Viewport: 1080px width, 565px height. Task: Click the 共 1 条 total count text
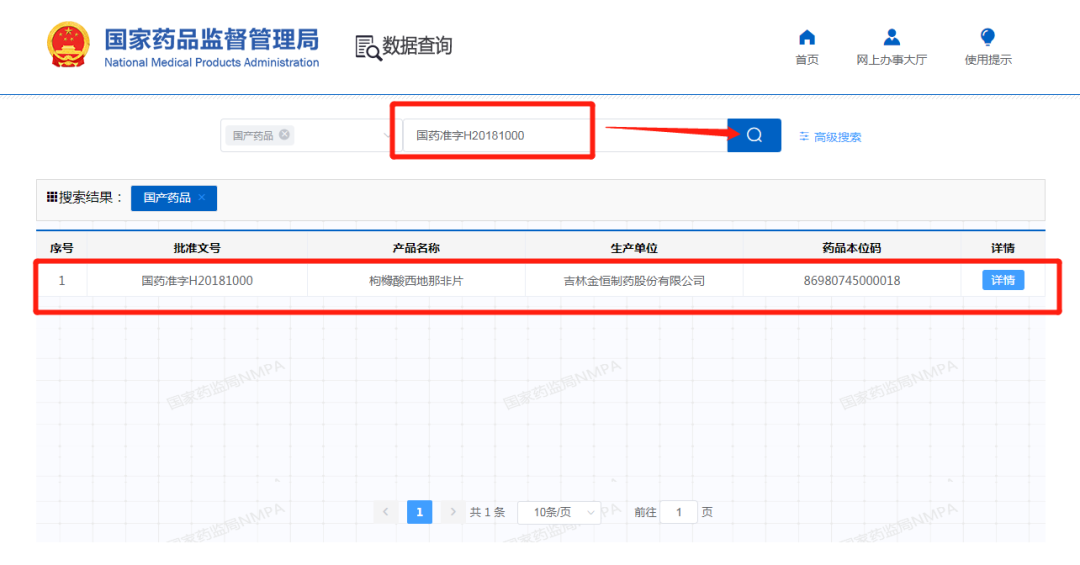(x=487, y=512)
